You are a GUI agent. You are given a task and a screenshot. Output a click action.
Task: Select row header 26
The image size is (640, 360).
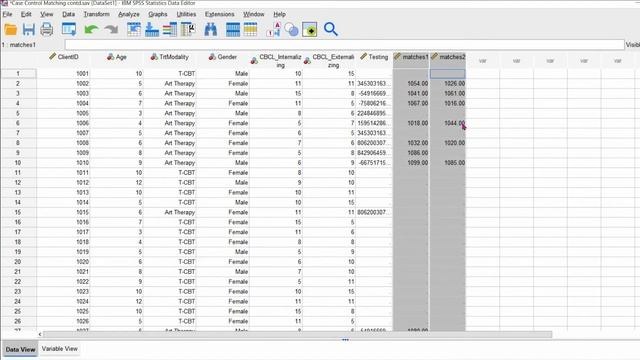pyautogui.click(x=18, y=321)
